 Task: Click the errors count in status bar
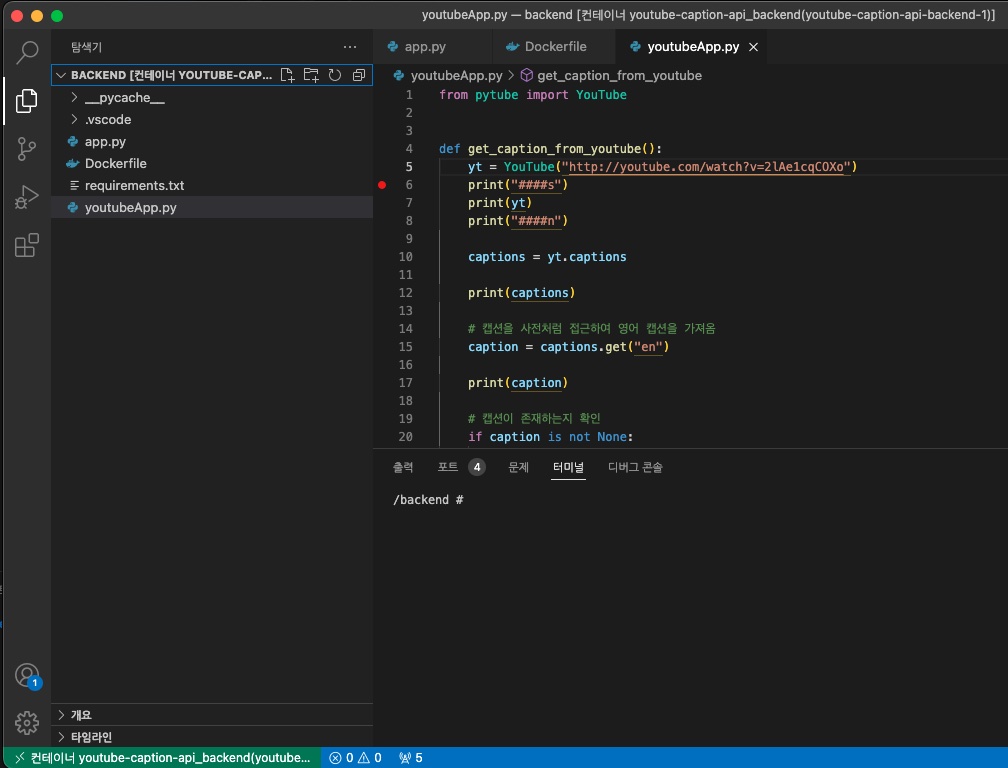click(x=341, y=758)
